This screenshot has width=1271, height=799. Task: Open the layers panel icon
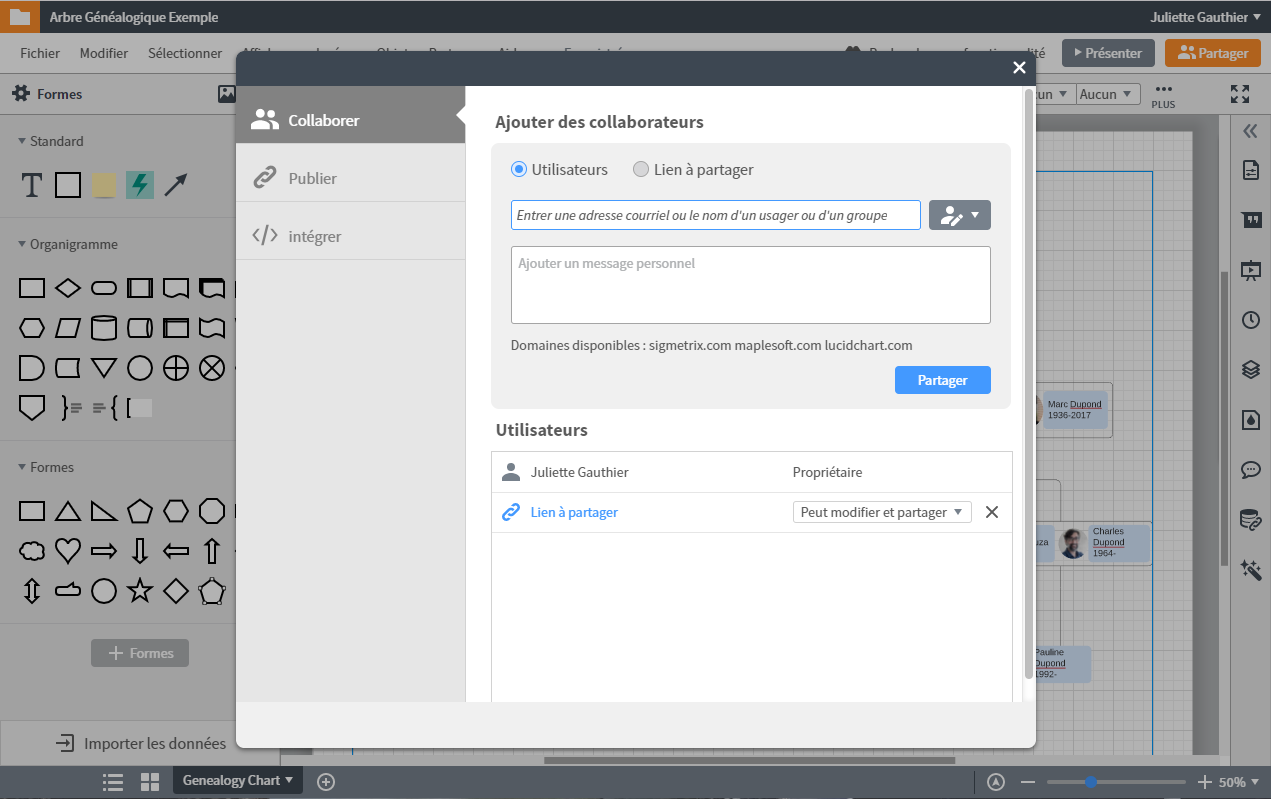click(1250, 369)
